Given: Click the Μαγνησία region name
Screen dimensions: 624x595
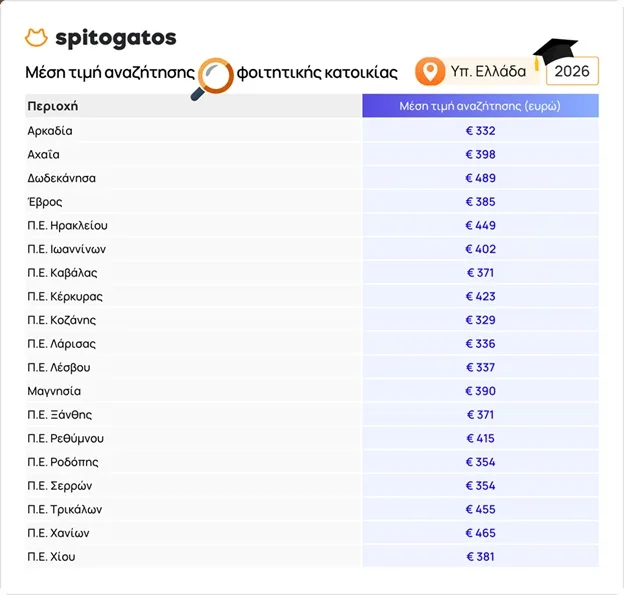Looking at the screenshot, I should 54,391.
